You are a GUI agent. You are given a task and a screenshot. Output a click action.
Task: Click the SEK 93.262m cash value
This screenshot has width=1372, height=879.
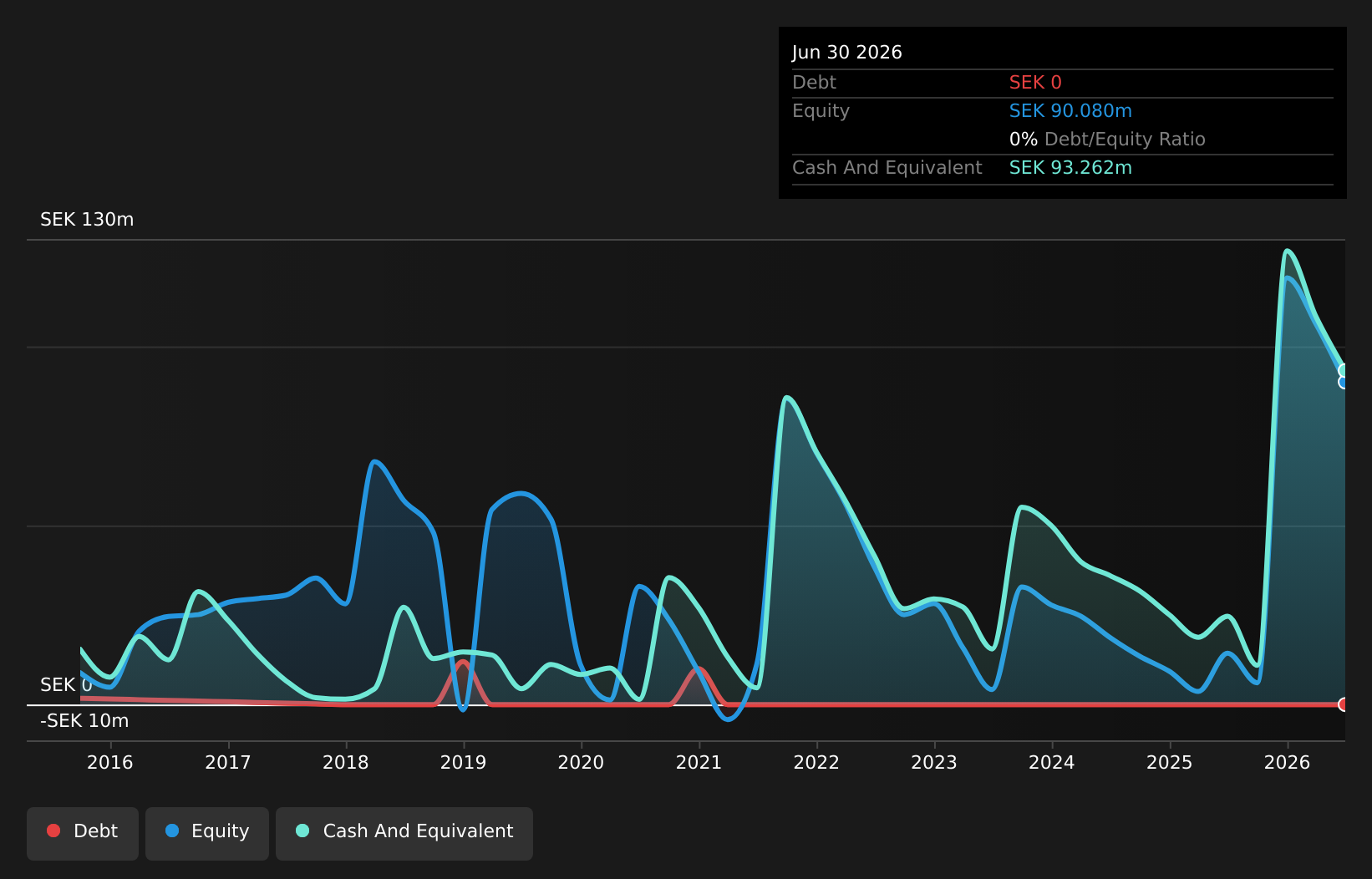point(1070,168)
